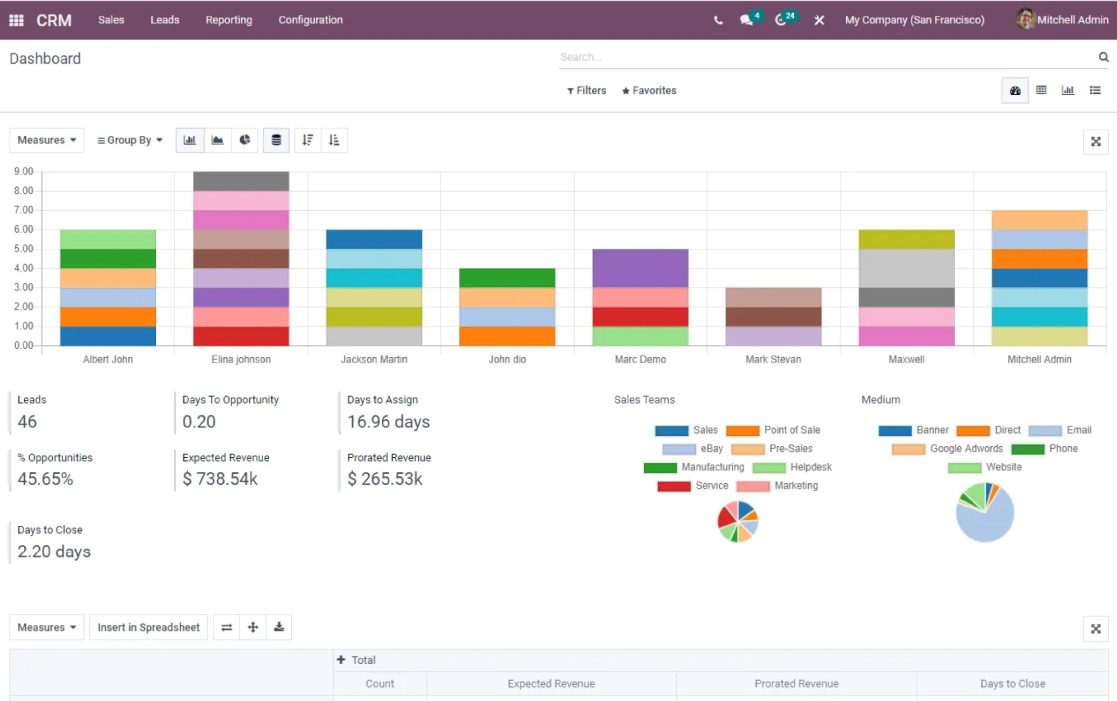Viewport: 1117px width, 701px height.
Task: Open the Filters options
Action: coord(586,90)
